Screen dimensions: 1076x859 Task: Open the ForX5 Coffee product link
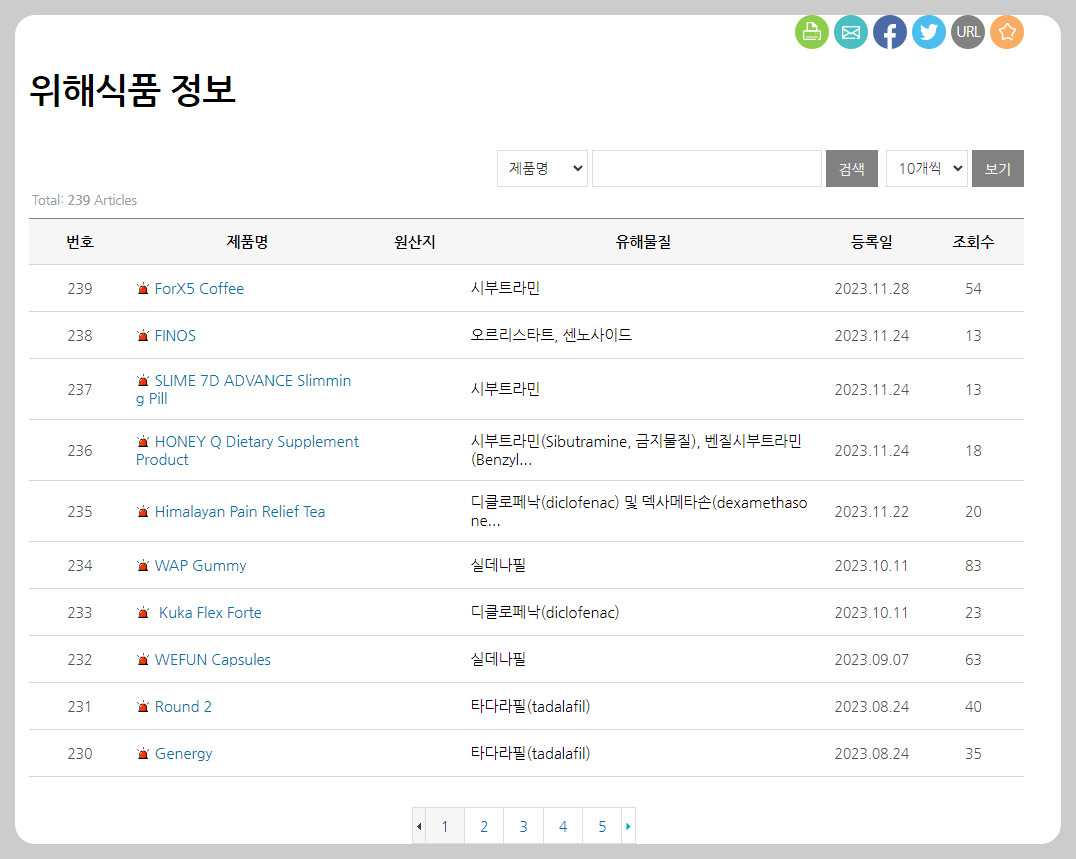click(x=199, y=289)
